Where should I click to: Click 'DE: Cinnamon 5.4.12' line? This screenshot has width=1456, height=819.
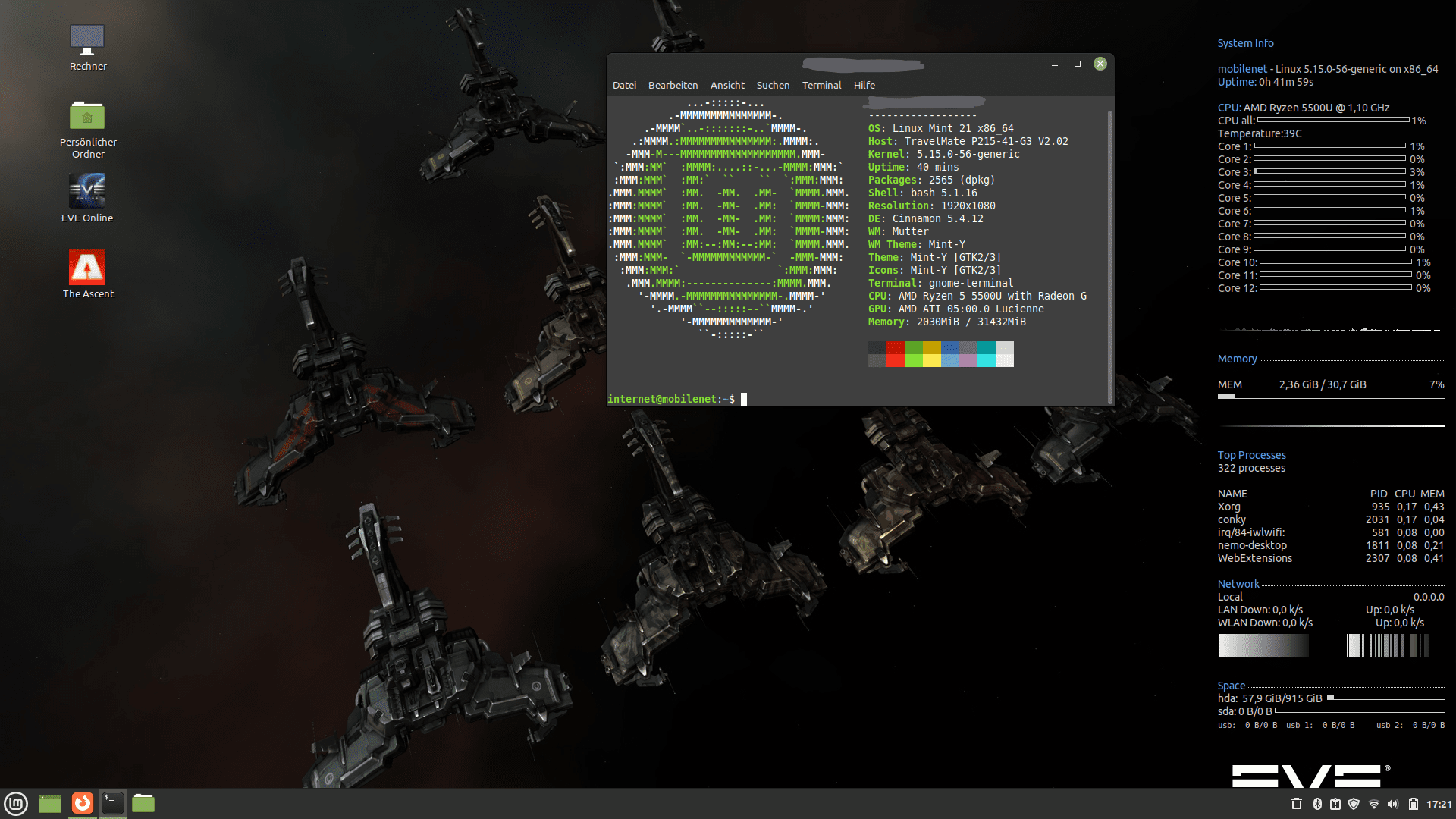click(x=926, y=218)
